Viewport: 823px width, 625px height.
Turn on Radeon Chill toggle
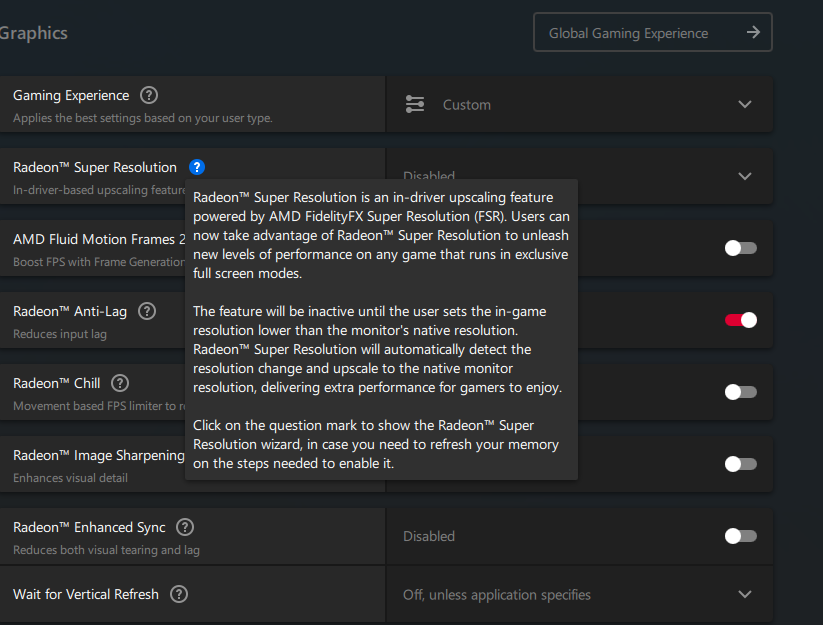pos(741,392)
